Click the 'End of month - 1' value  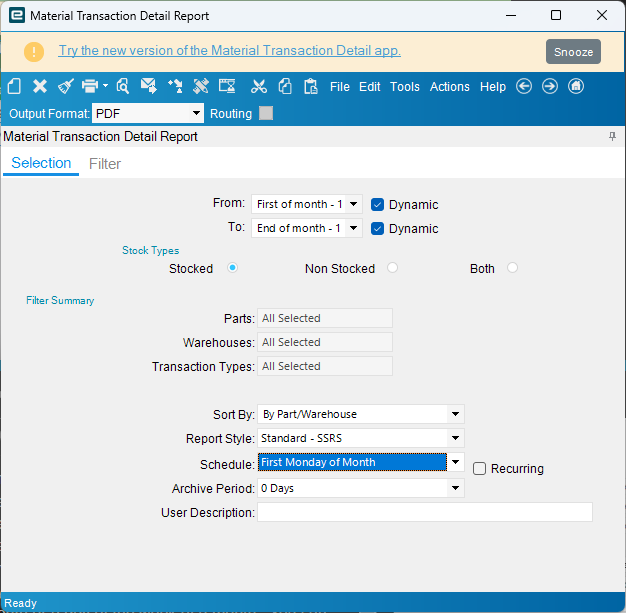[299, 228]
